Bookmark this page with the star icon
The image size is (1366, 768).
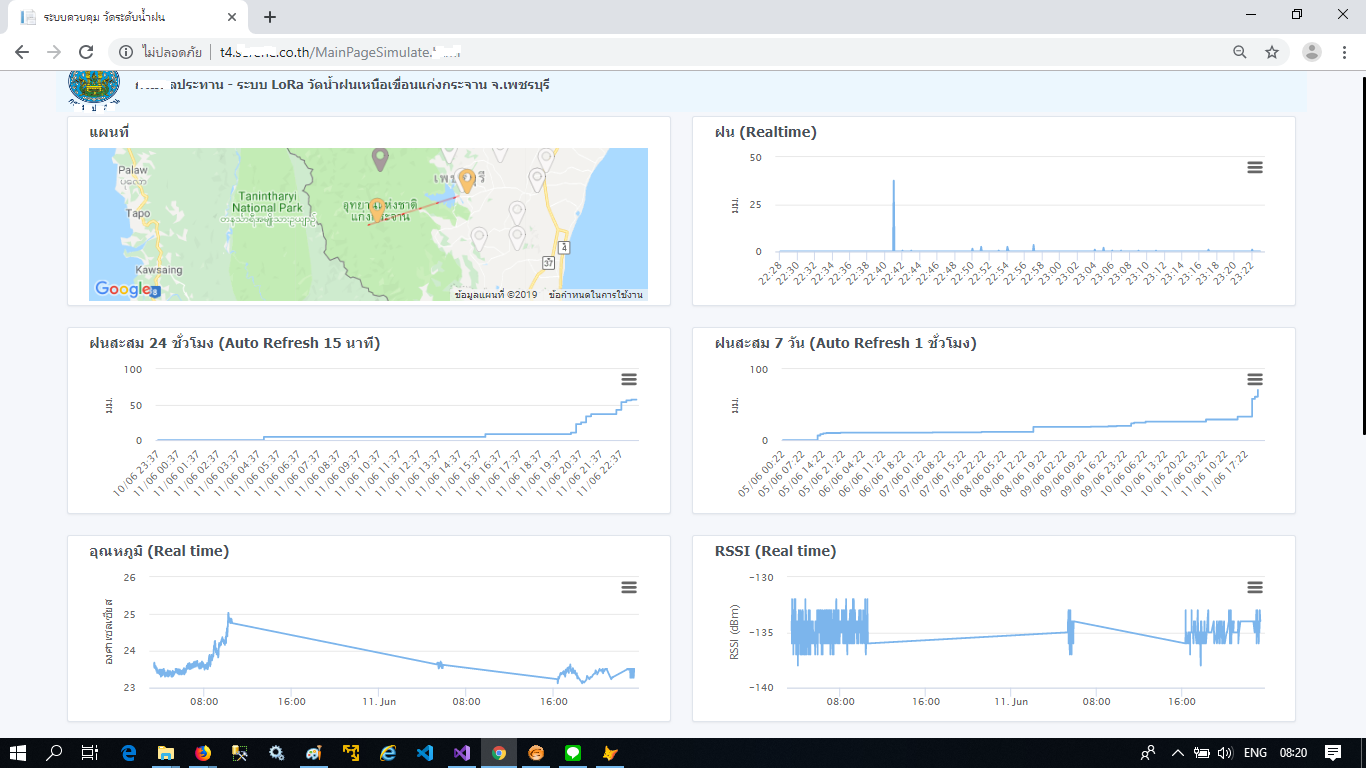coord(1272,52)
